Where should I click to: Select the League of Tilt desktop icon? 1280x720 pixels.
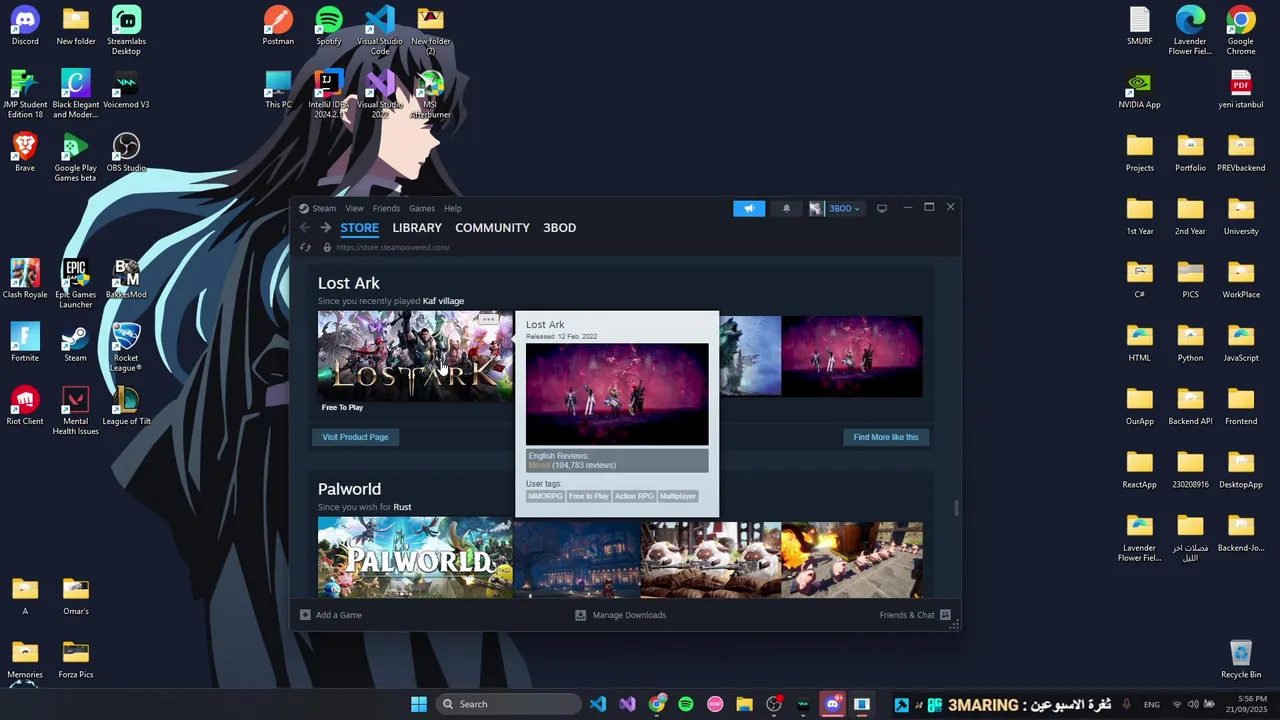click(x=126, y=406)
